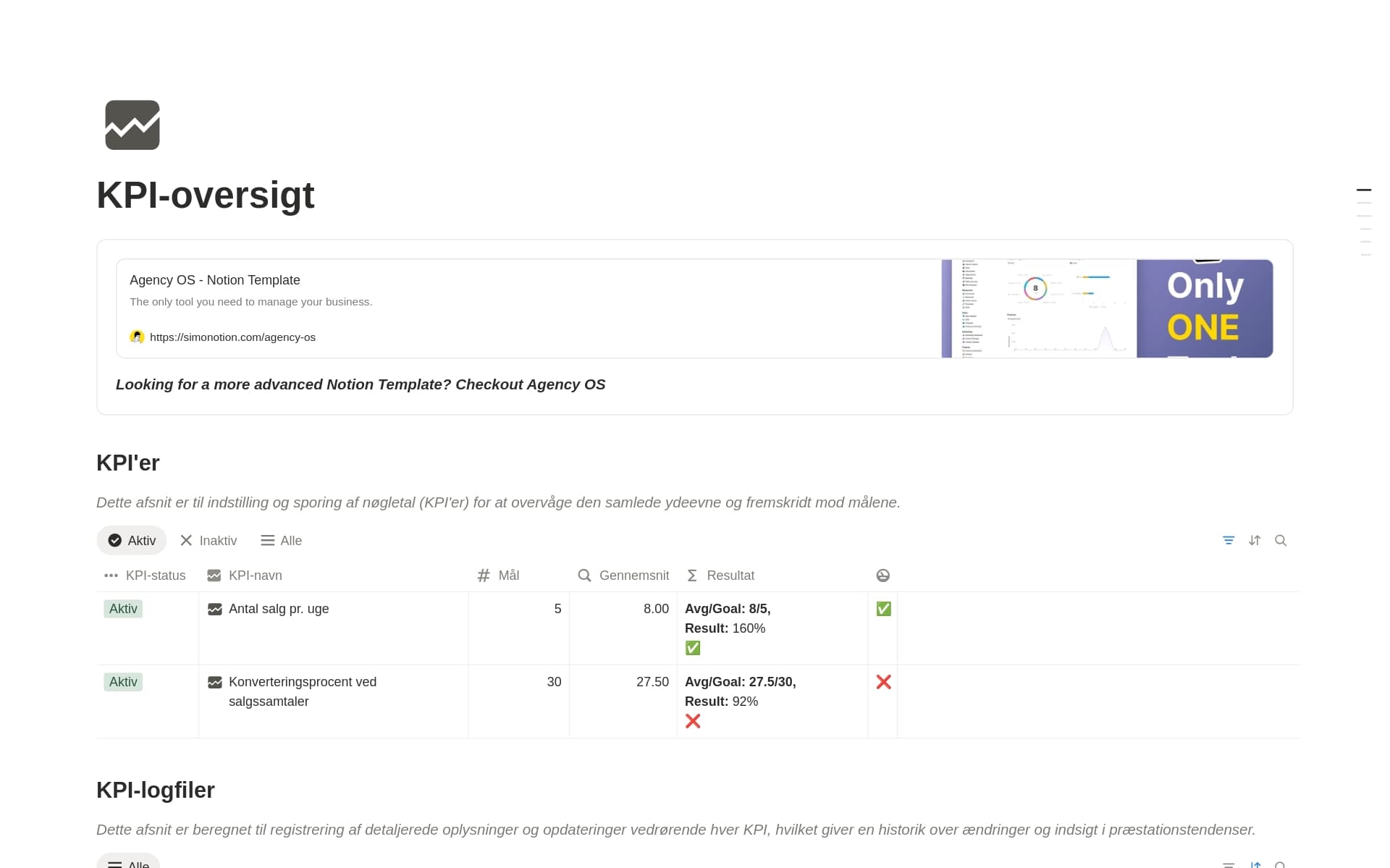This screenshot has height=868, width=1390.
Task: Open the Resultat column header menu
Action: click(x=720, y=576)
